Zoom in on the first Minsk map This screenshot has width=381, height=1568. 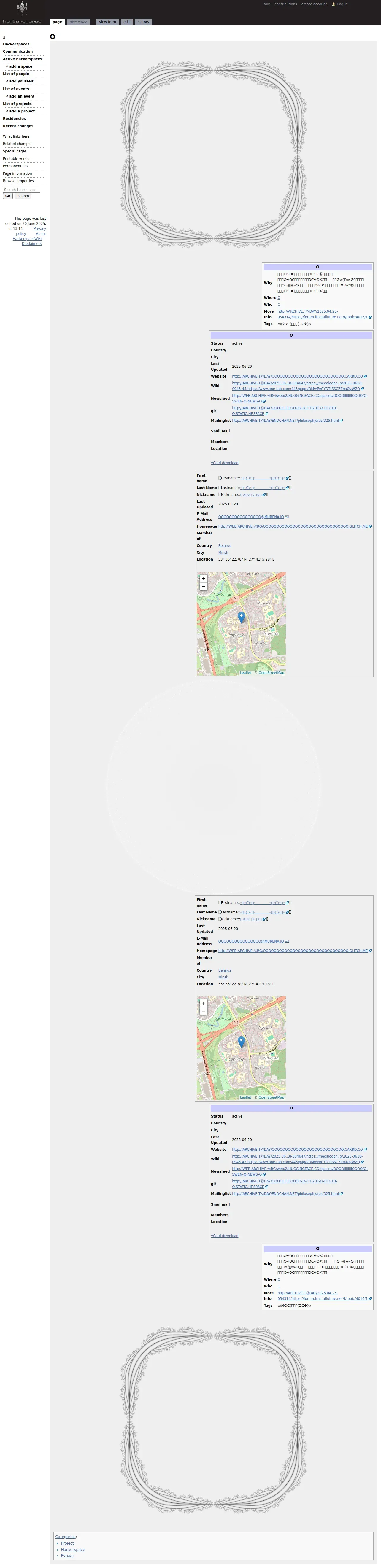tap(203, 579)
